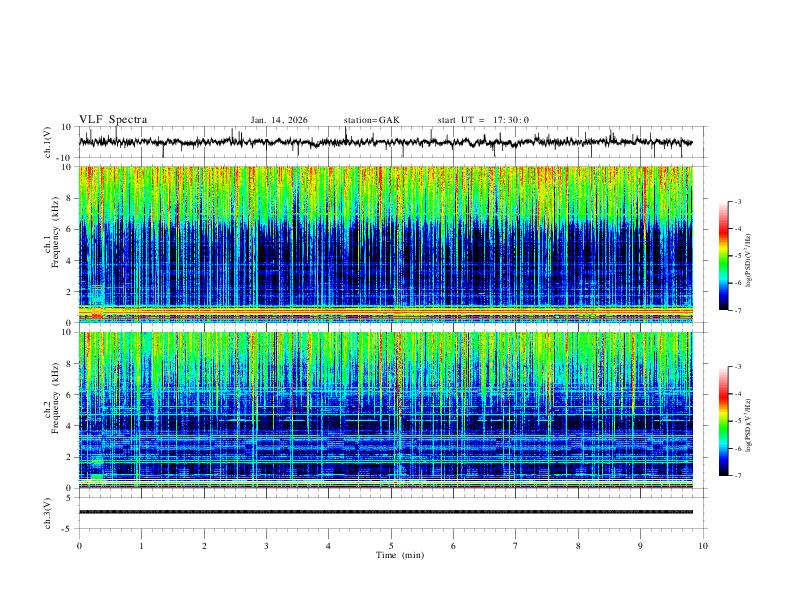Click the 'Time (min)' axis title
This screenshot has width=792, height=612.
(x=400, y=555)
